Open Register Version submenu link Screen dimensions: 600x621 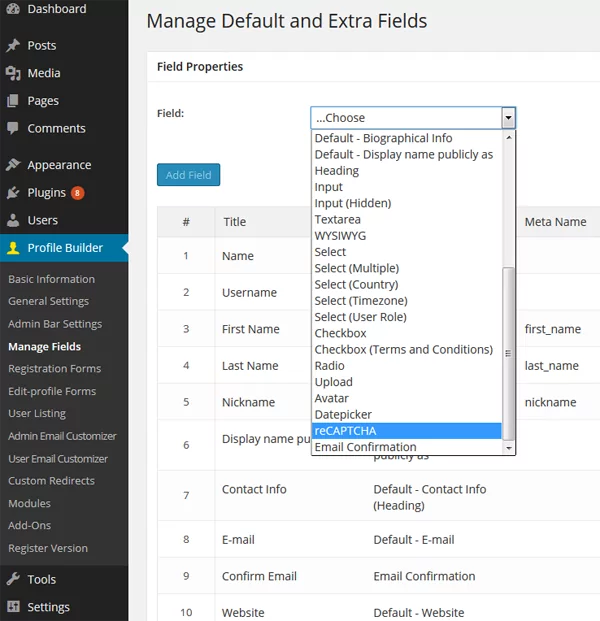click(48, 548)
